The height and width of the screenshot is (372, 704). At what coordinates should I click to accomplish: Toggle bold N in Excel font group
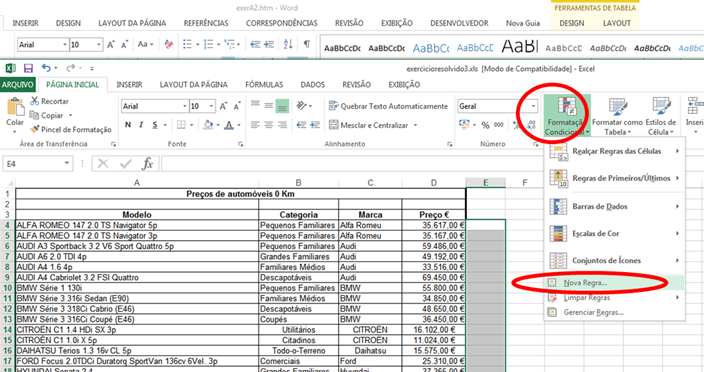click(128, 125)
